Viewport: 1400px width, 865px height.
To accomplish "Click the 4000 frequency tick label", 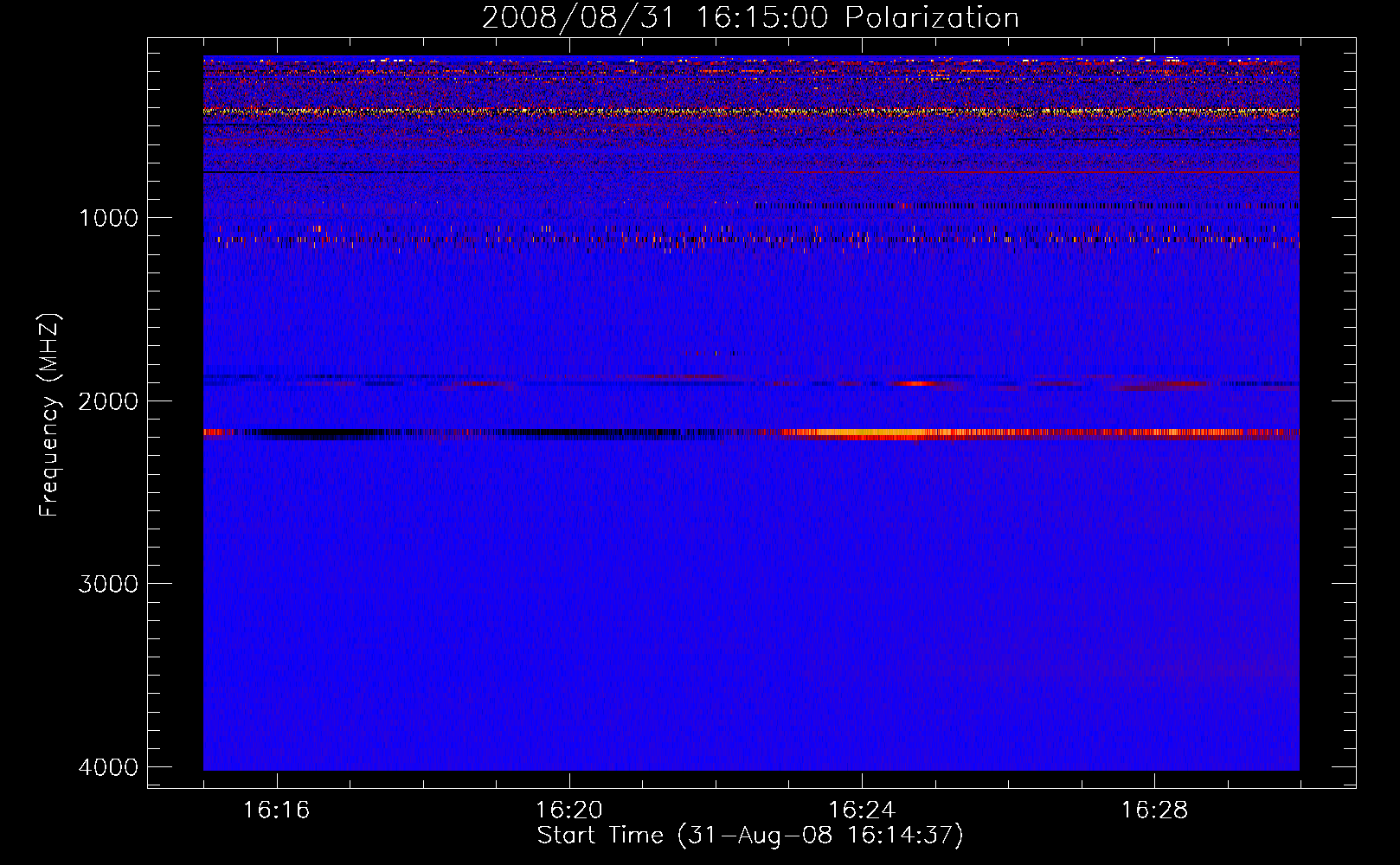I will [x=108, y=766].
